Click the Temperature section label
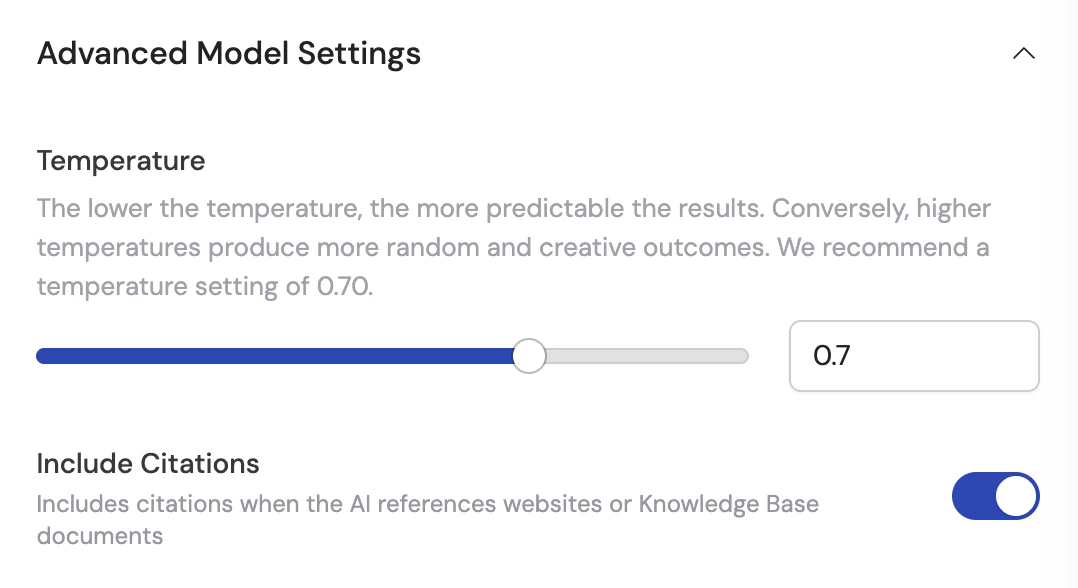Screen dimensions: 1078x588 tap(120, 160)
